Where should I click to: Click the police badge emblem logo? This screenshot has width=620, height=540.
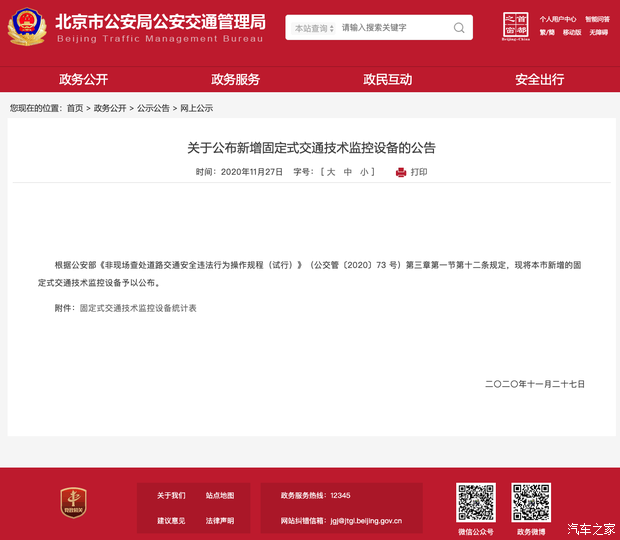click(x=27, y=27)
